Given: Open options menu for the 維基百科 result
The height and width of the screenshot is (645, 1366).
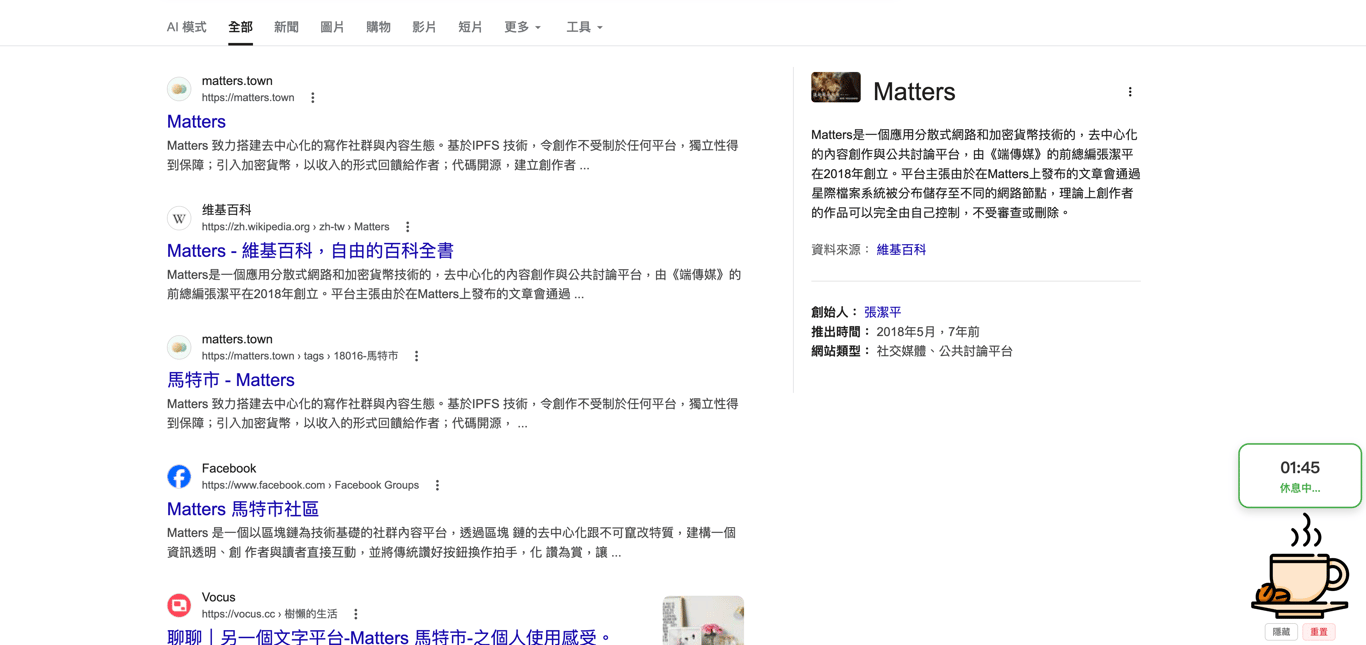Looking at the screenshot, I should [407, 227].
